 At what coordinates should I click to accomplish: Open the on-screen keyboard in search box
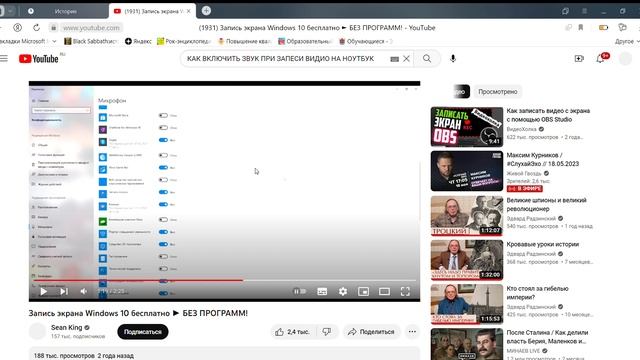394,59
